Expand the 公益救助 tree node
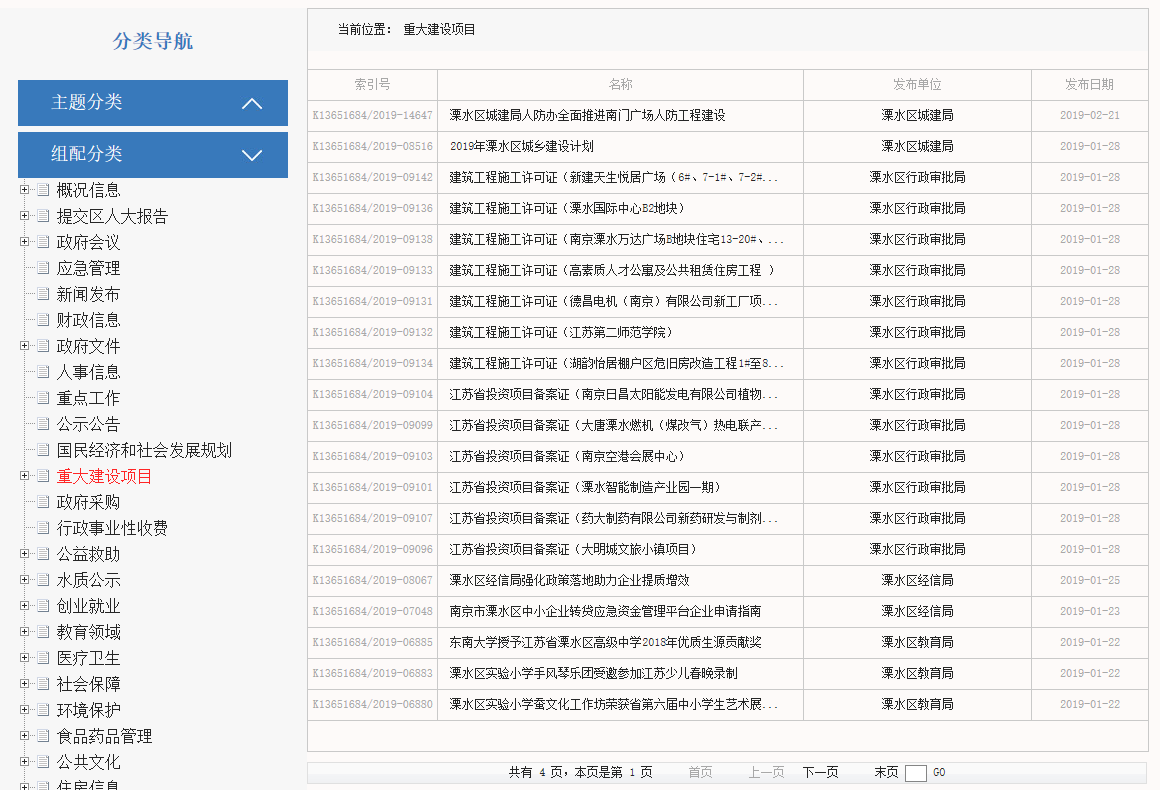Screen dimensions: 1160x790 click(24, 554)
